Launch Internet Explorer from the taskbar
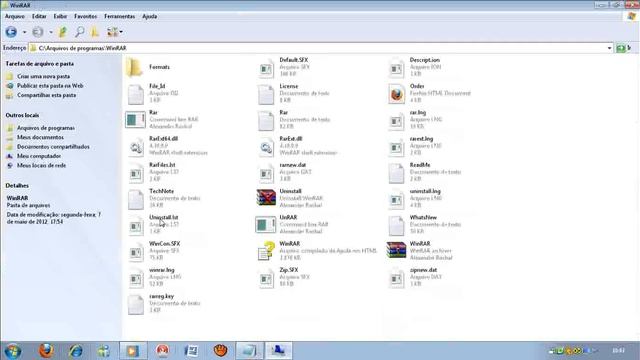This screenshot has height=360, width=640. [x=76, y=351]
